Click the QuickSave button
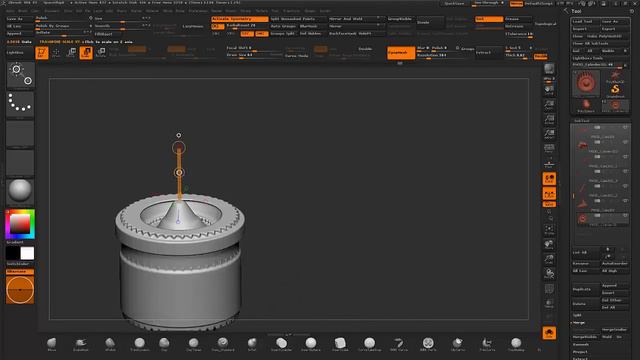The height and width of the screenshot is (360, 640). [454, 4]
